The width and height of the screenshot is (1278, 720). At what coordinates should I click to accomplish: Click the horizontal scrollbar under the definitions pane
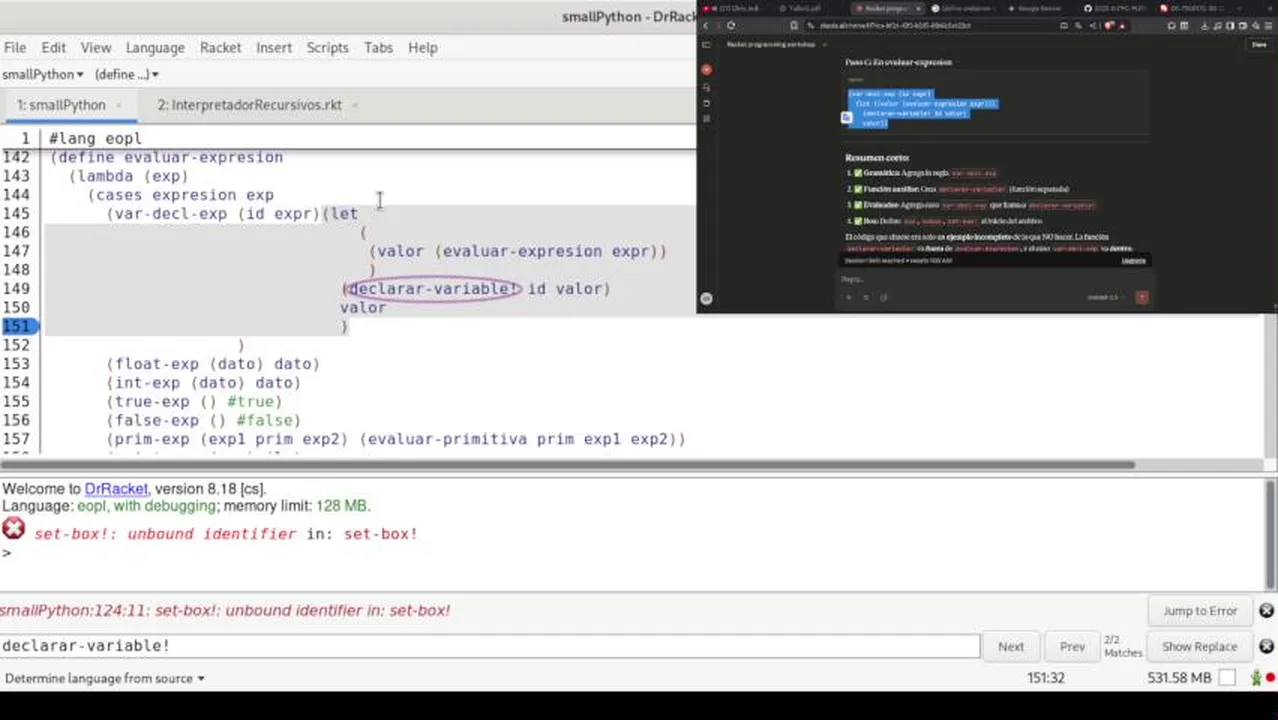click(x=568, y=465)
